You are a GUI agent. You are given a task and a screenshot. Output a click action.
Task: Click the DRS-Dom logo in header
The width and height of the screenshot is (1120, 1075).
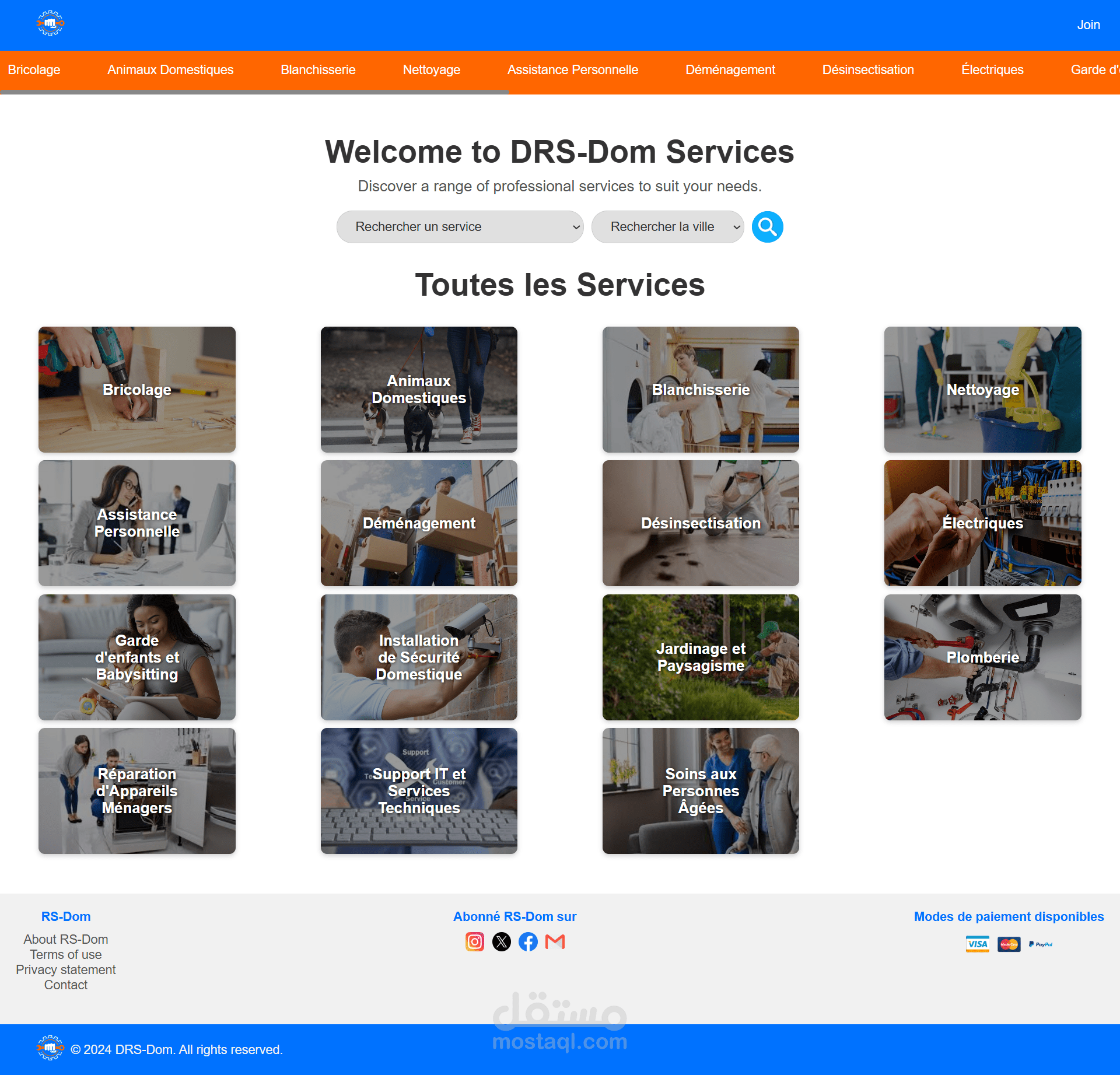point(50,24)
